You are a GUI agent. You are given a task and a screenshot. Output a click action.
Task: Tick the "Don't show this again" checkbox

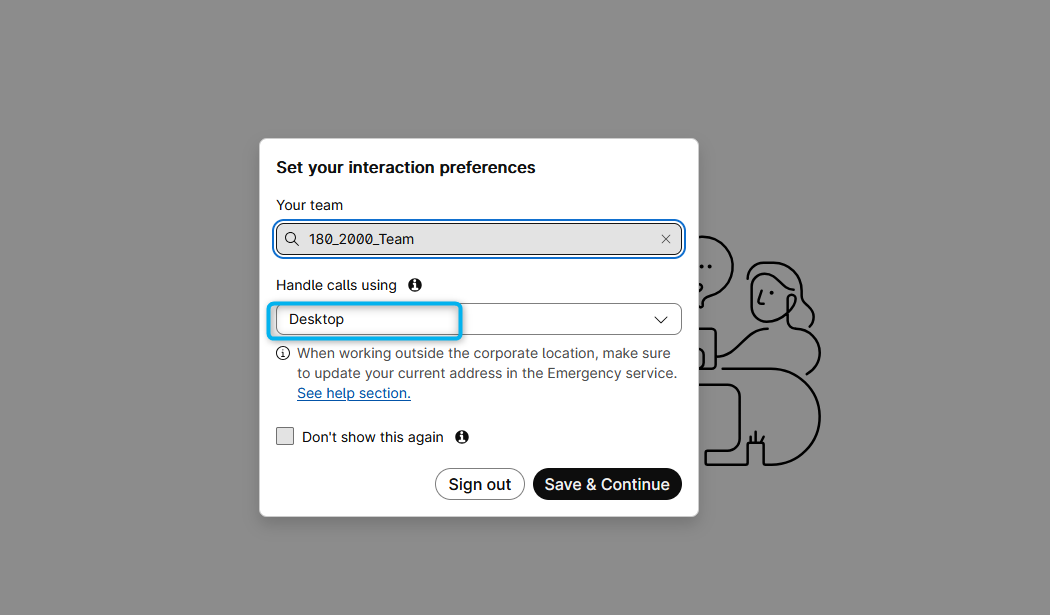tap(285, 436)
